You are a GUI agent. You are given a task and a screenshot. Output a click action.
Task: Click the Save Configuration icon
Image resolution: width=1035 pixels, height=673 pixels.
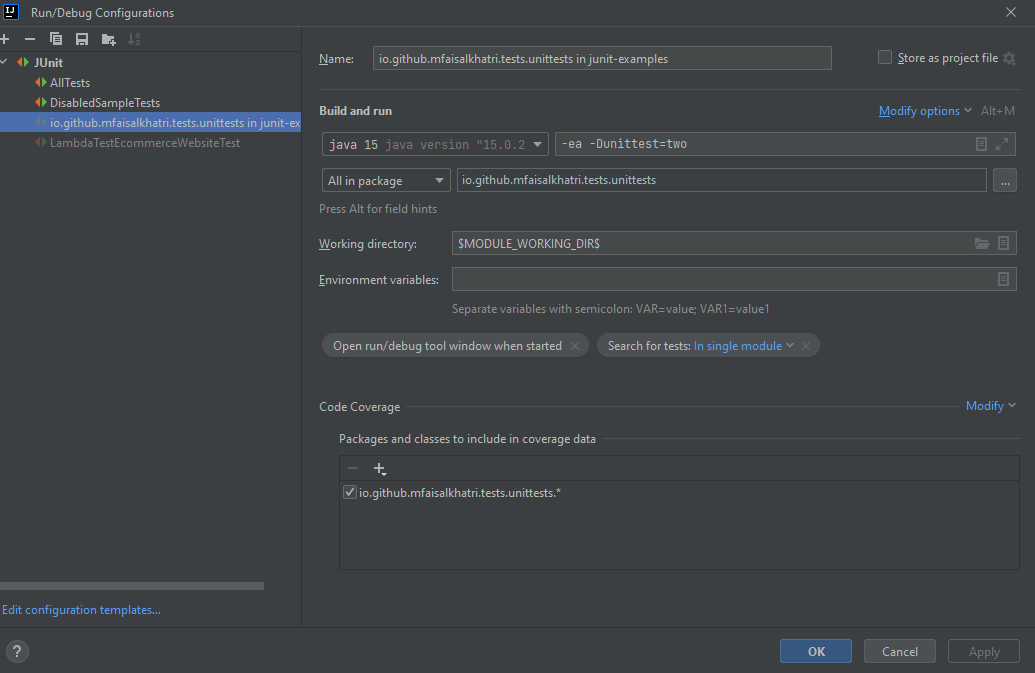(82, 39)
